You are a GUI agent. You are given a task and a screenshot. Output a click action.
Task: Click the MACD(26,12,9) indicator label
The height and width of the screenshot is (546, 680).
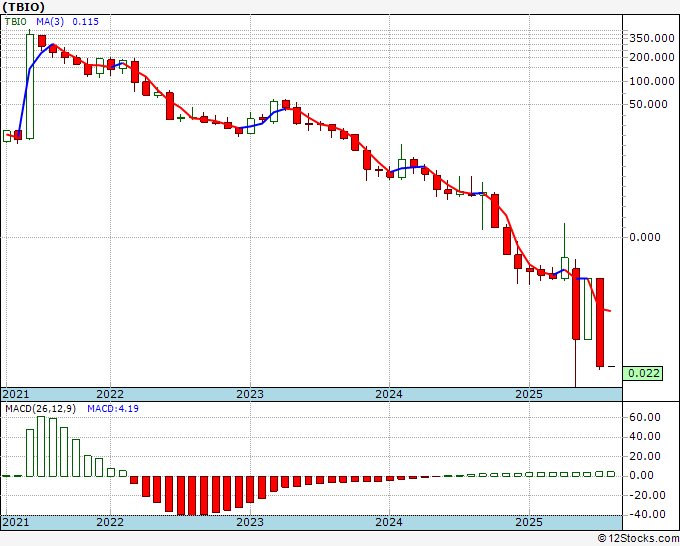40,409
